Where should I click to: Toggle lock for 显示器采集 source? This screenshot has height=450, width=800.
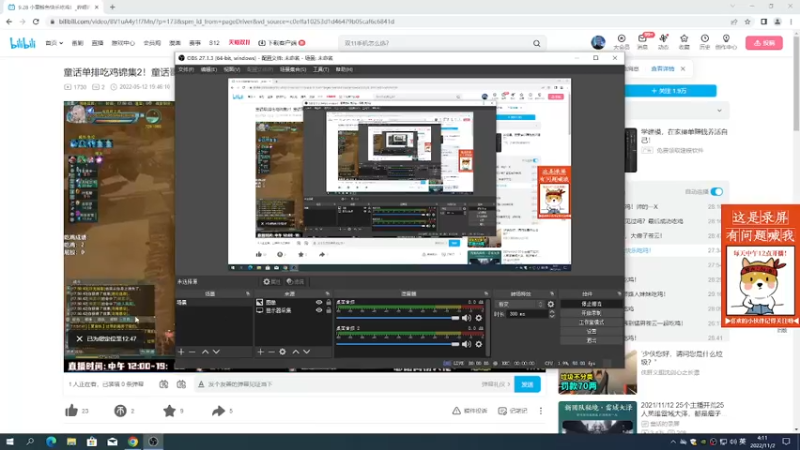click(x=329, y=310)
